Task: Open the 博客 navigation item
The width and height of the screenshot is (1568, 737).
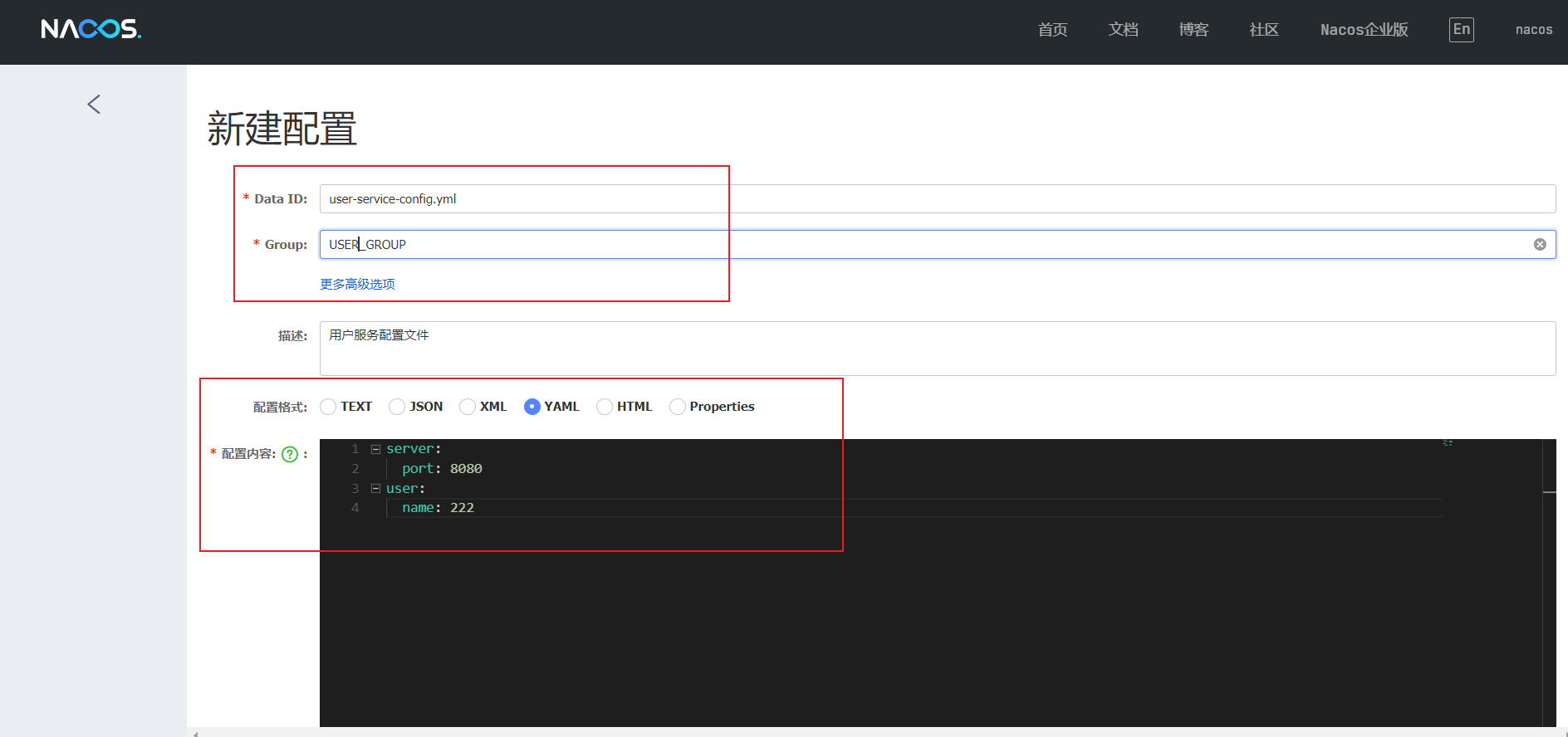Action: tap(1193, 30)
